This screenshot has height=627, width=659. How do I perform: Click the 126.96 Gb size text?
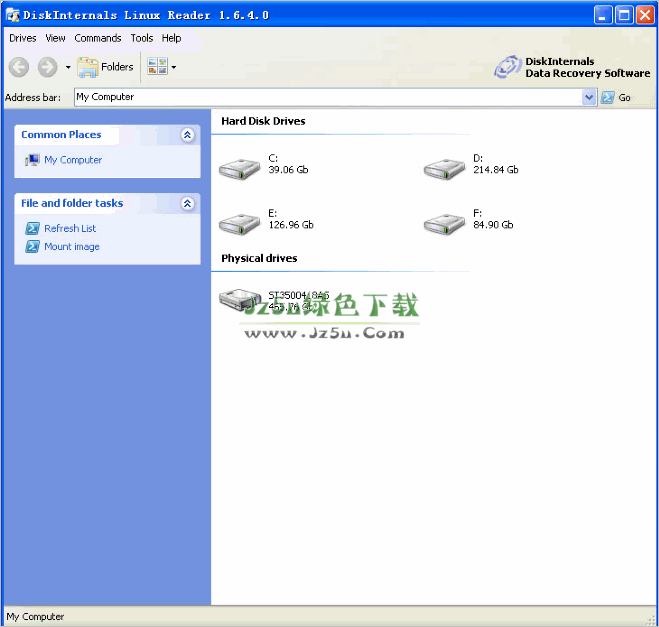pos(291,225)
